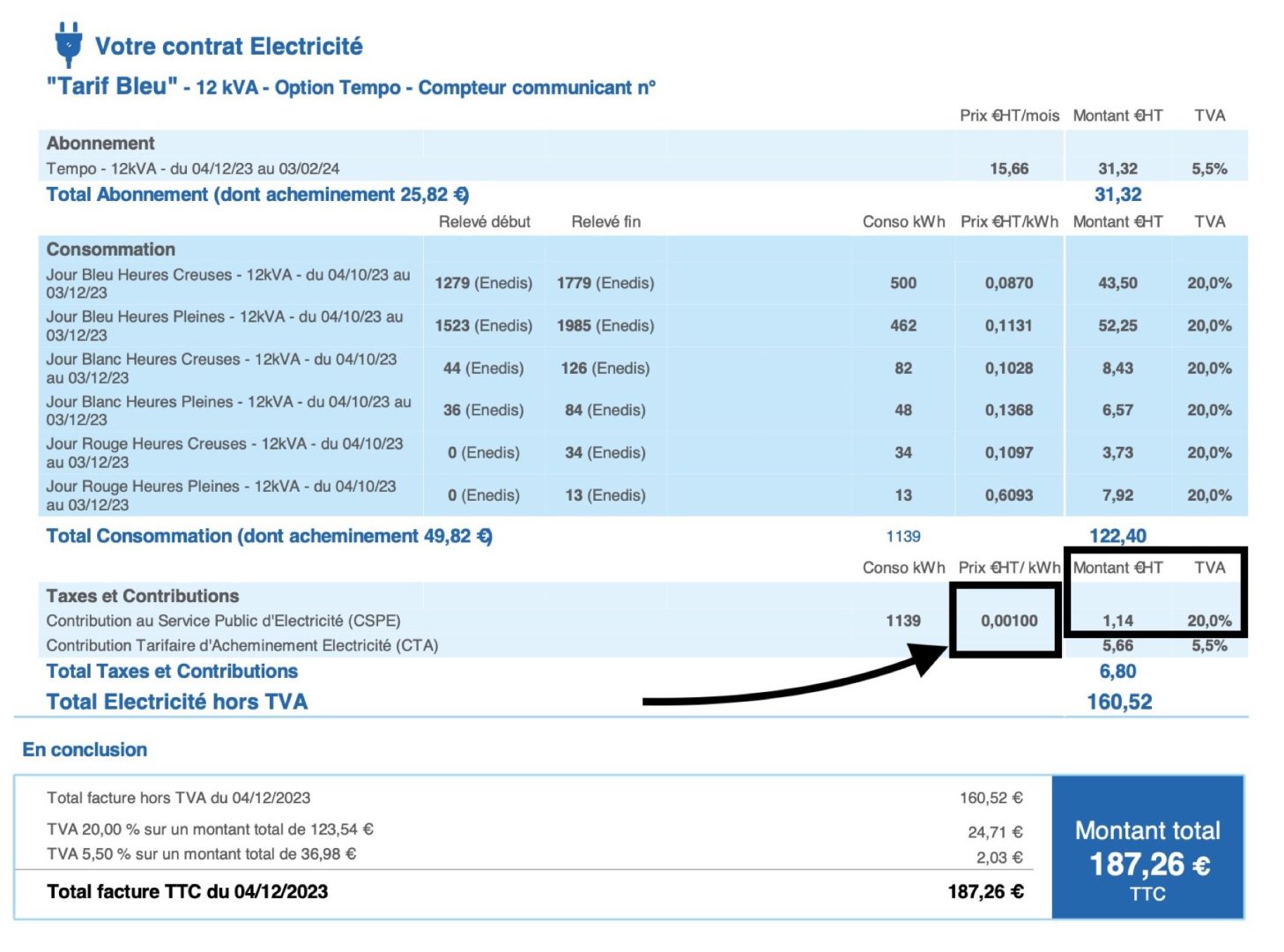This screenshot has width=1284, height=952.
Task: Click the end reading 126 (Enedis)
Action: point(605,368)
